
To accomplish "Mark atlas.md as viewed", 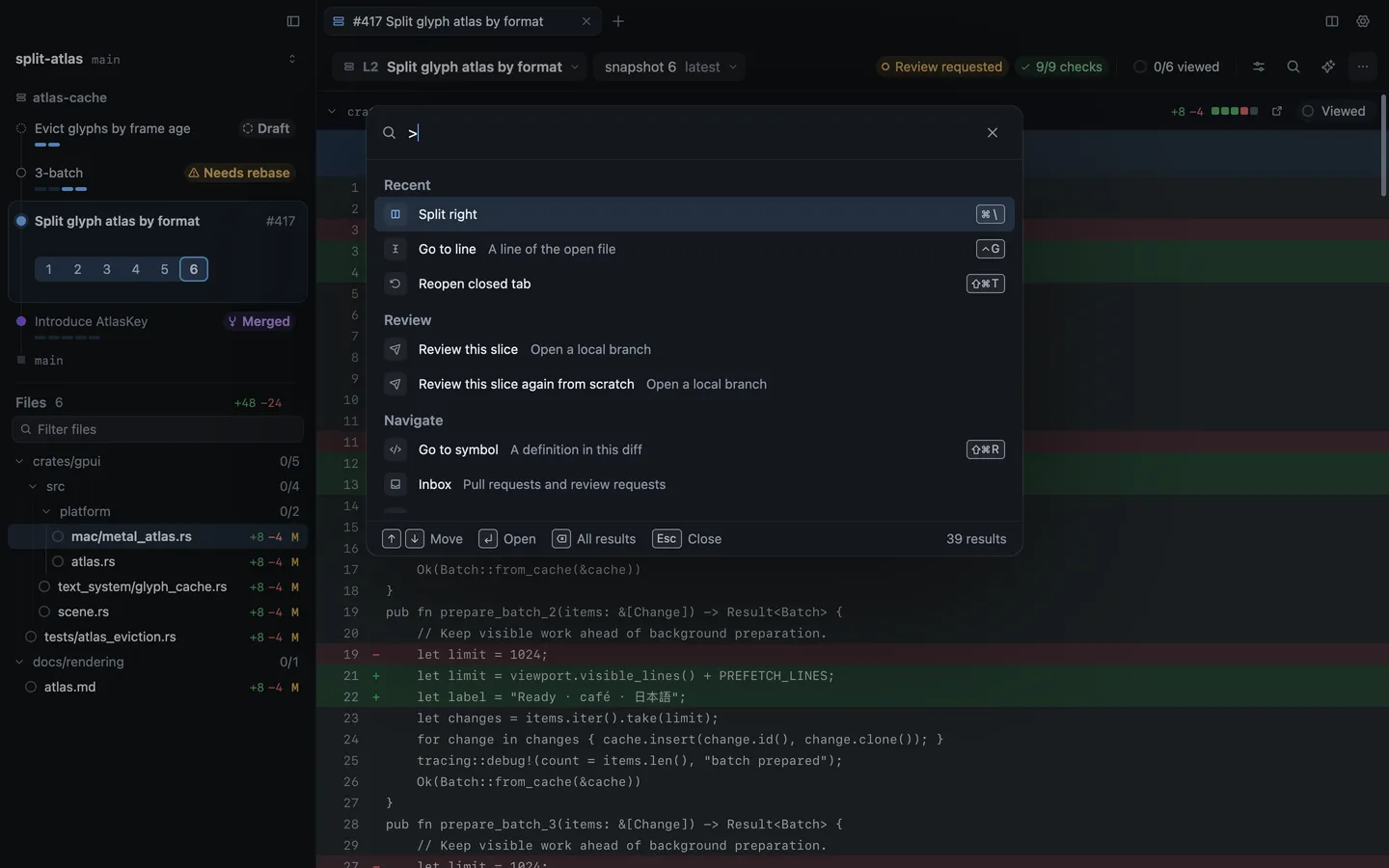I will 31,687.
